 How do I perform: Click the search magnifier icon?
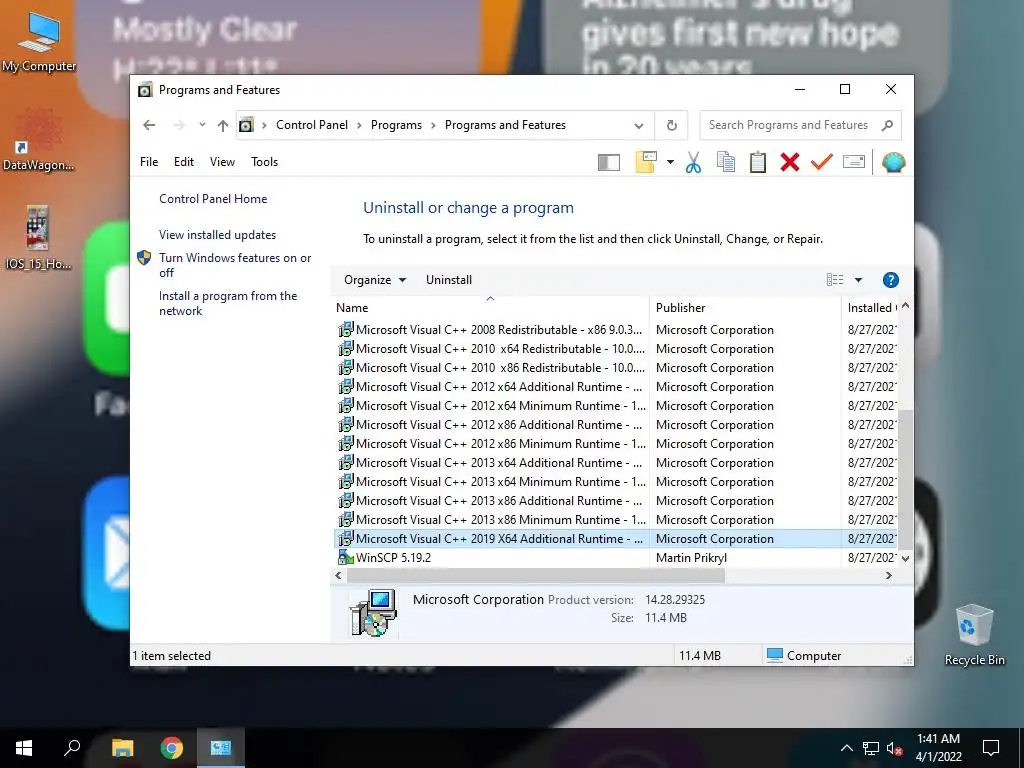tap(887, 125)
